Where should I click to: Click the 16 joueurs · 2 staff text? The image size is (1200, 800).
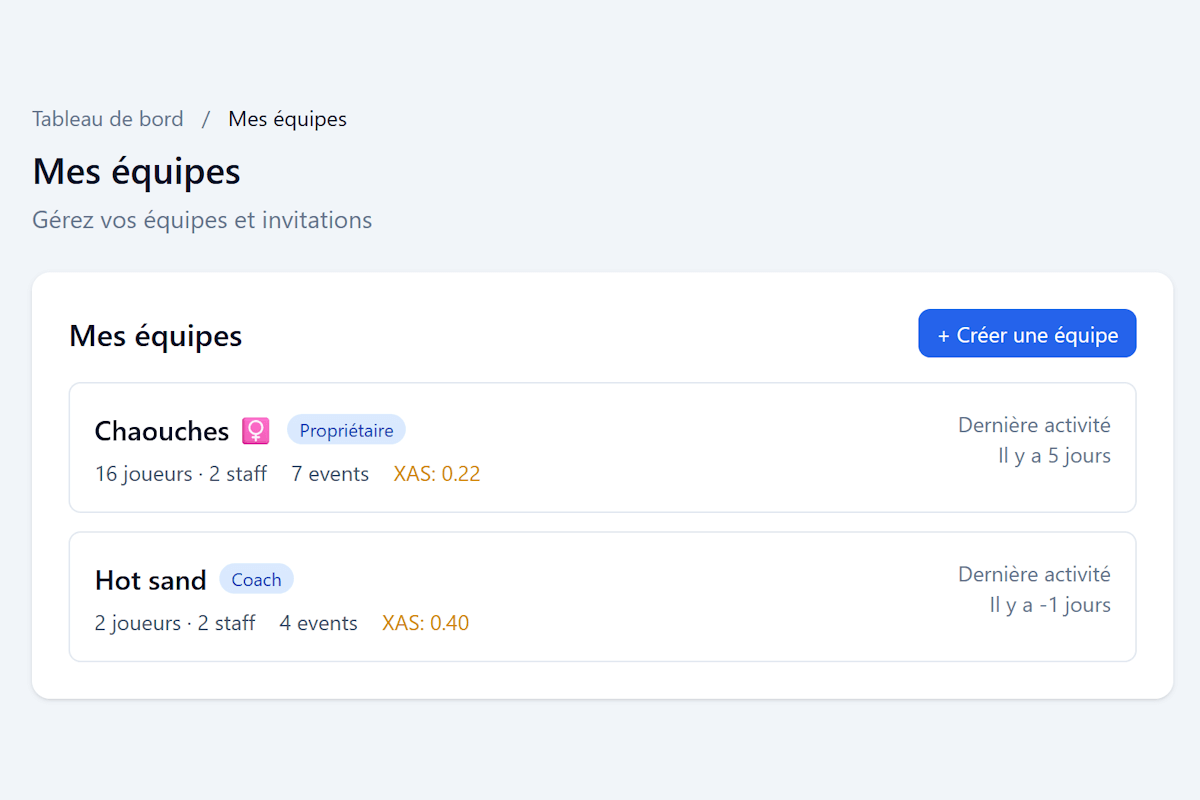coord(181,473)
